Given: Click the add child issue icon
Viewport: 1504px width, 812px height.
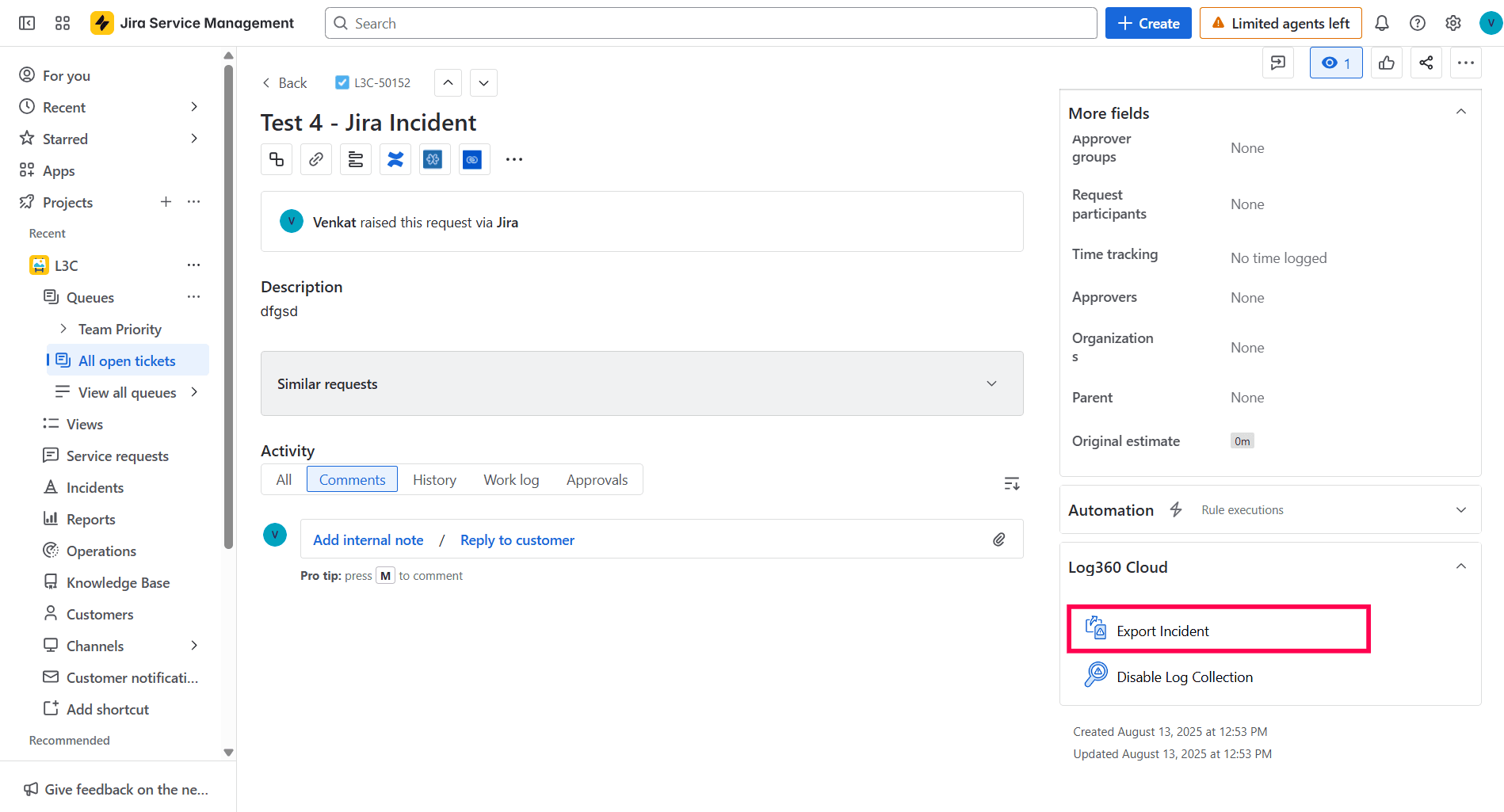Looking at the screenshot, I should 276,158.
